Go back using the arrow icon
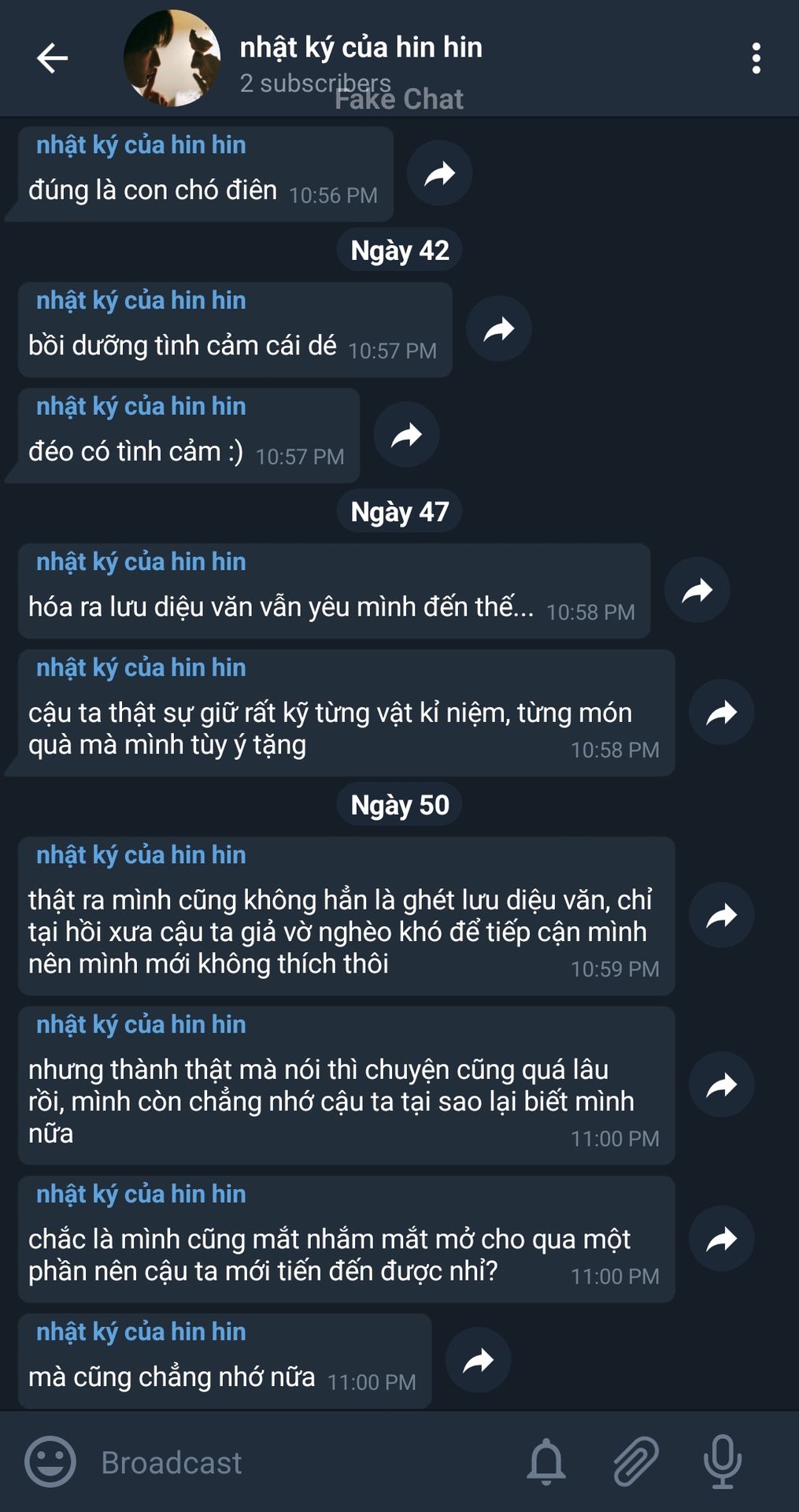Image resolution: width=799 pixels, height=1512 pixels. click(52, 58)
